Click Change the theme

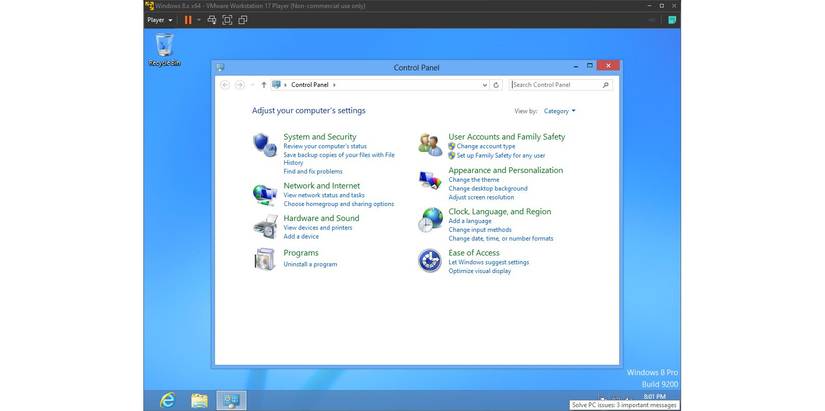pos(474,180)
